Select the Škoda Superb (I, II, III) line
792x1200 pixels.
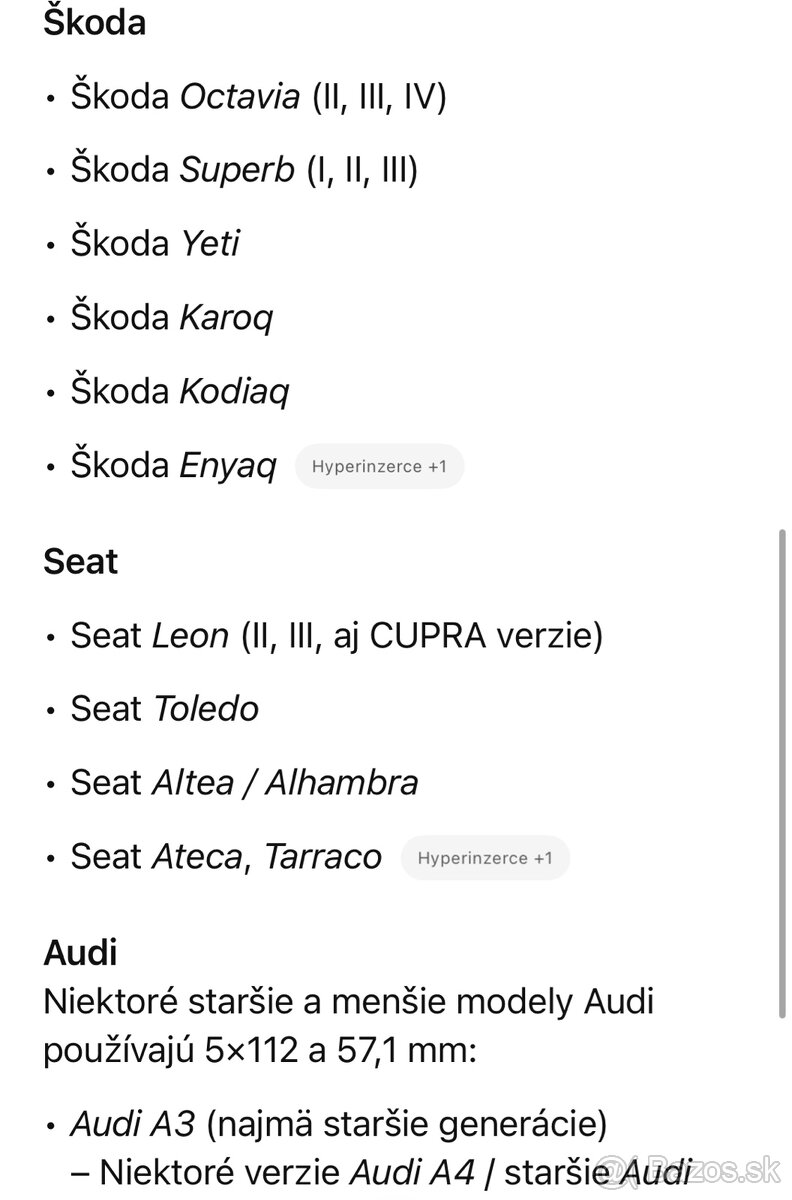tap(244, 170)
